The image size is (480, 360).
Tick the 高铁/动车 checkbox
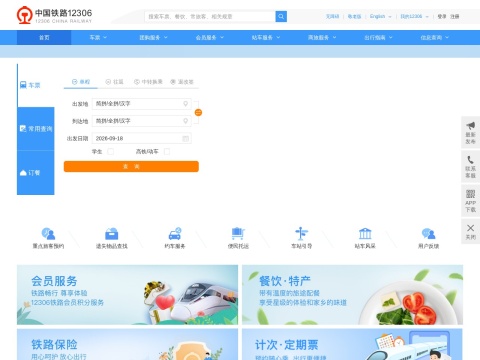pos(167,152)
